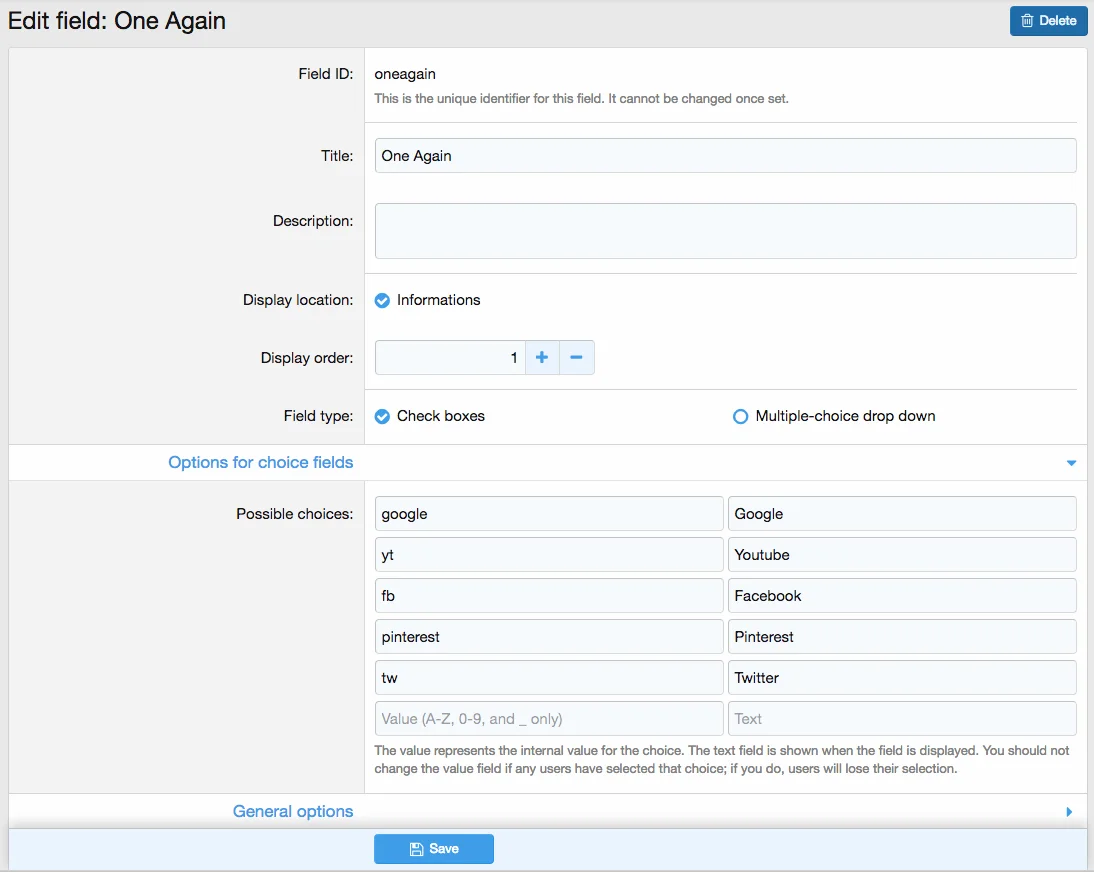Expand General options arrow icon
This screenshot has width=1094, height=872.
tap(1070, 812)
